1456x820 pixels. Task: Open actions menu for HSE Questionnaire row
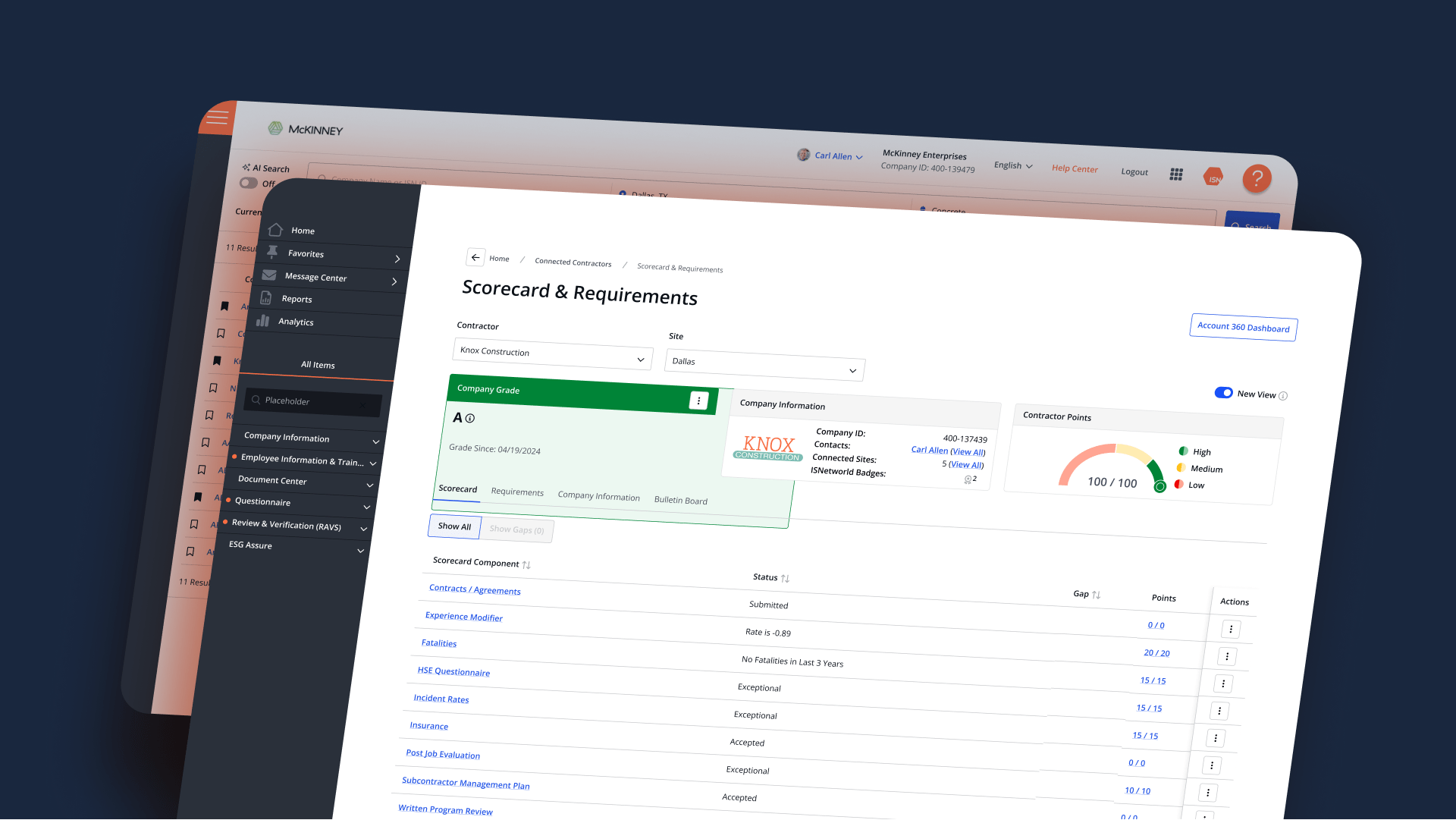[x=1219, y=712]
